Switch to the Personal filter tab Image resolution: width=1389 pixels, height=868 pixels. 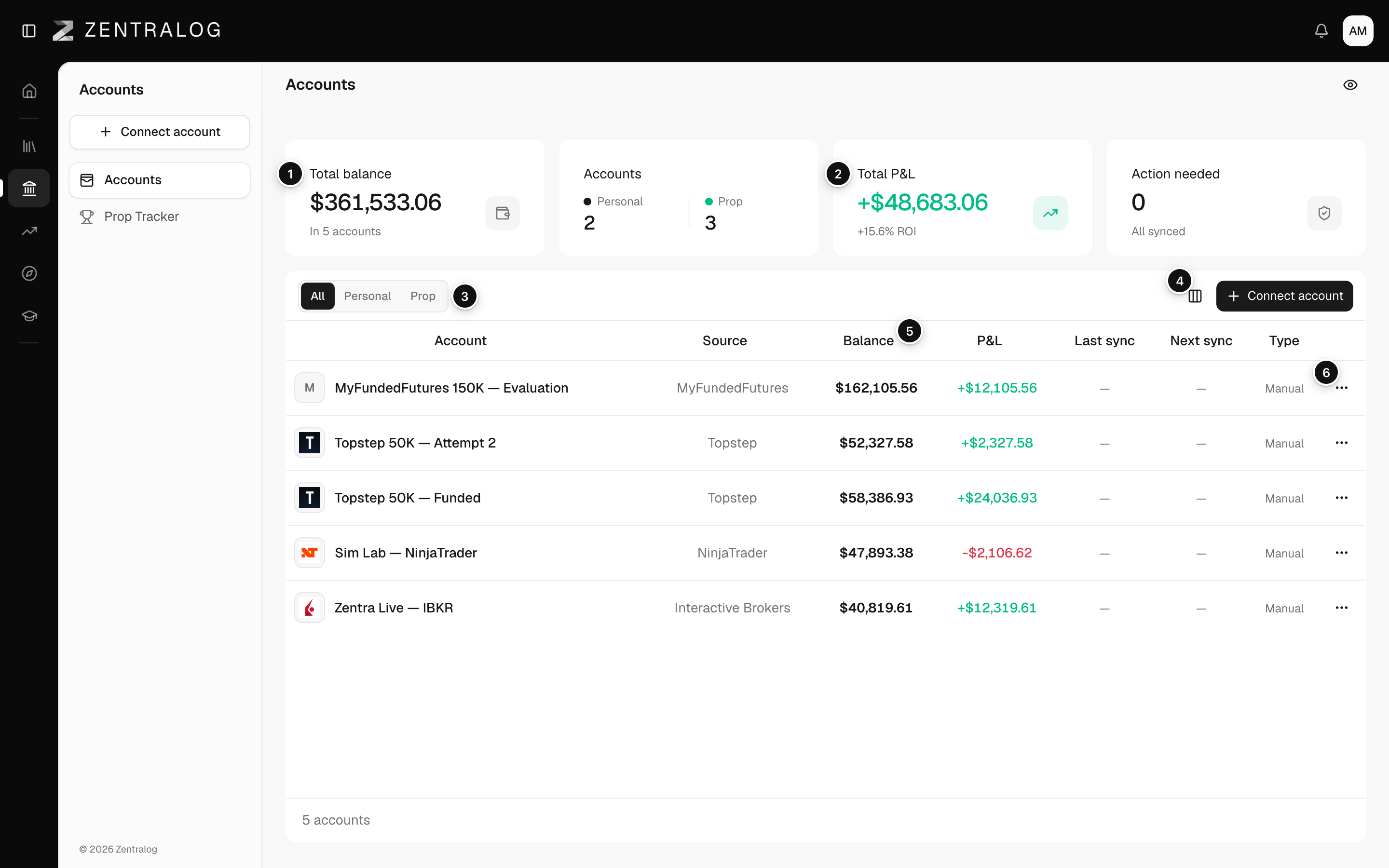[368, 296]
